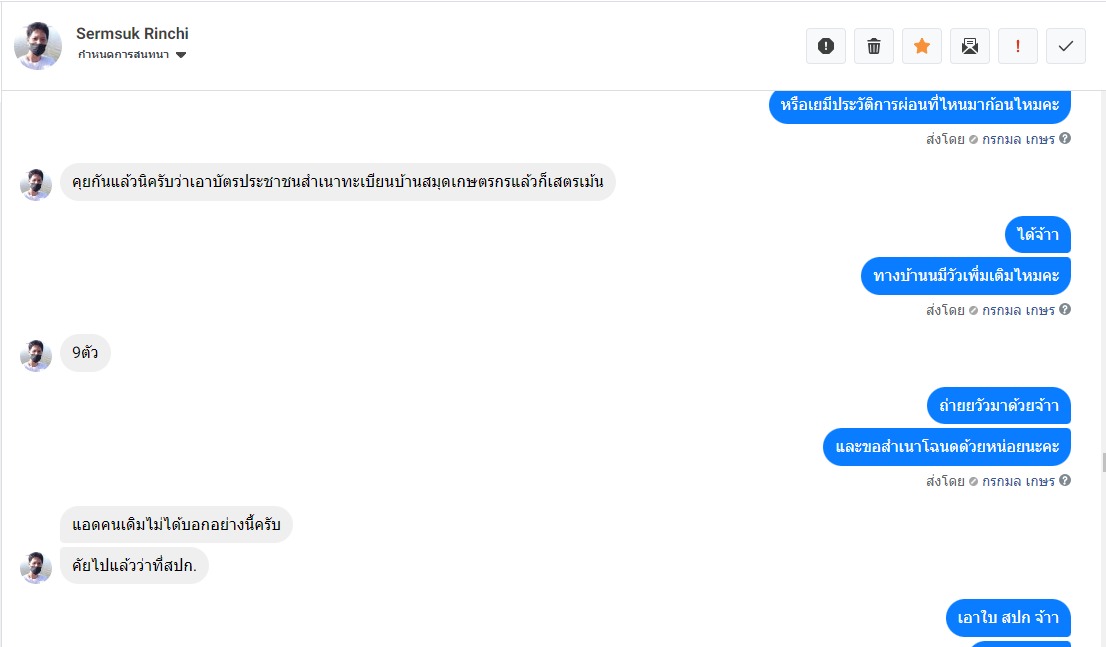Open sender link กรกมล เกษร under ทางบ้านมีวัวเพิ่มเติมไหมคะ

1018,310
